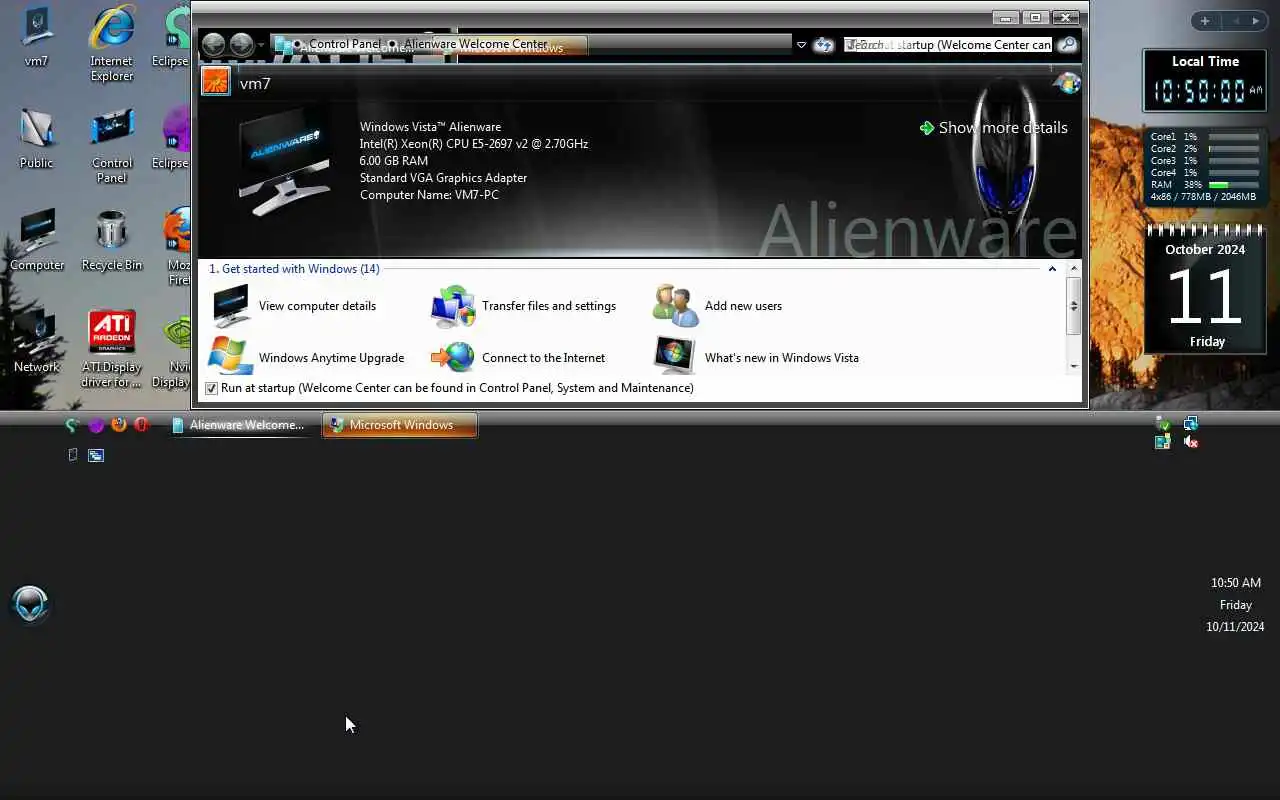Click the first breadcrumb arrow before Control Panel
The image size is (1280, 800).
point(298,45)
